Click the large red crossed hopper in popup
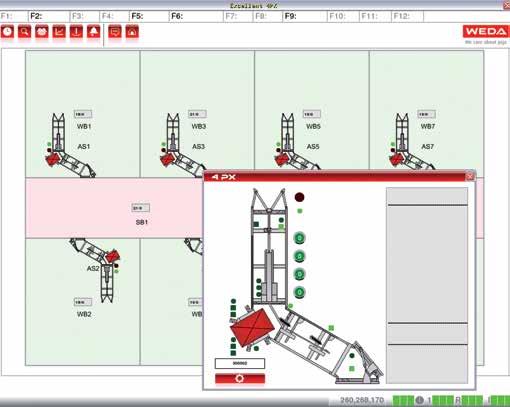The height and width of the screenshot is (407, 510). [x=252, y=328]
